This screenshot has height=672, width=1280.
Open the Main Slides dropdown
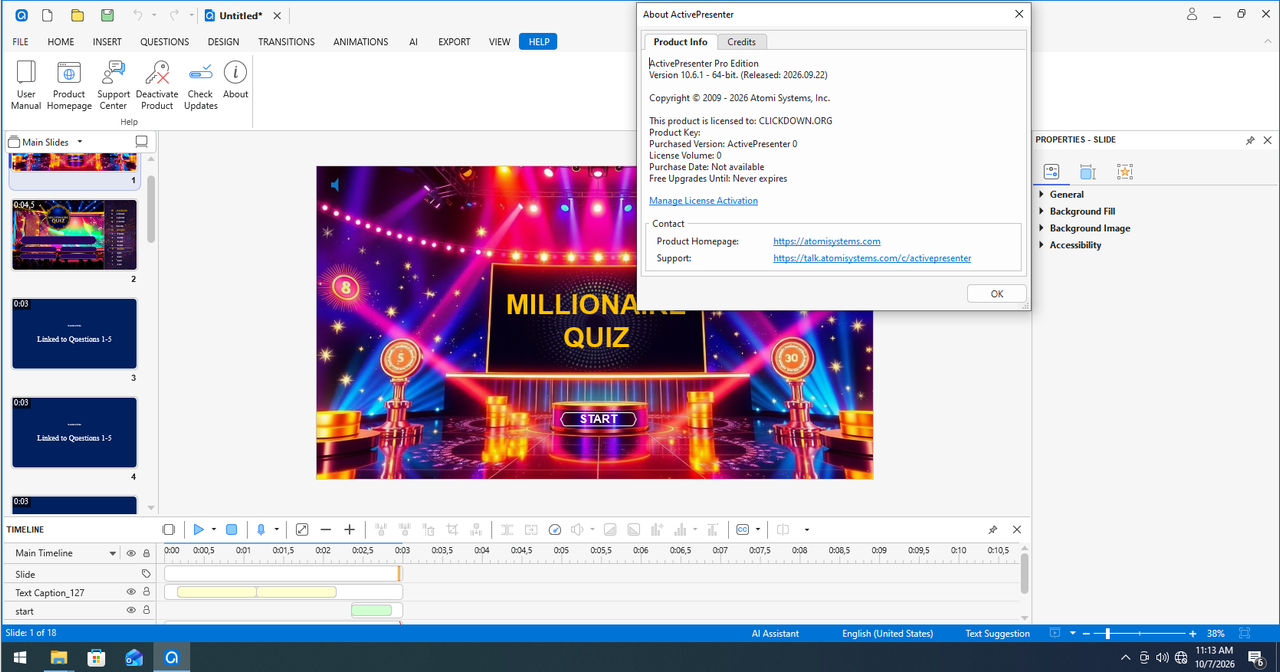(x=79, y=142)
